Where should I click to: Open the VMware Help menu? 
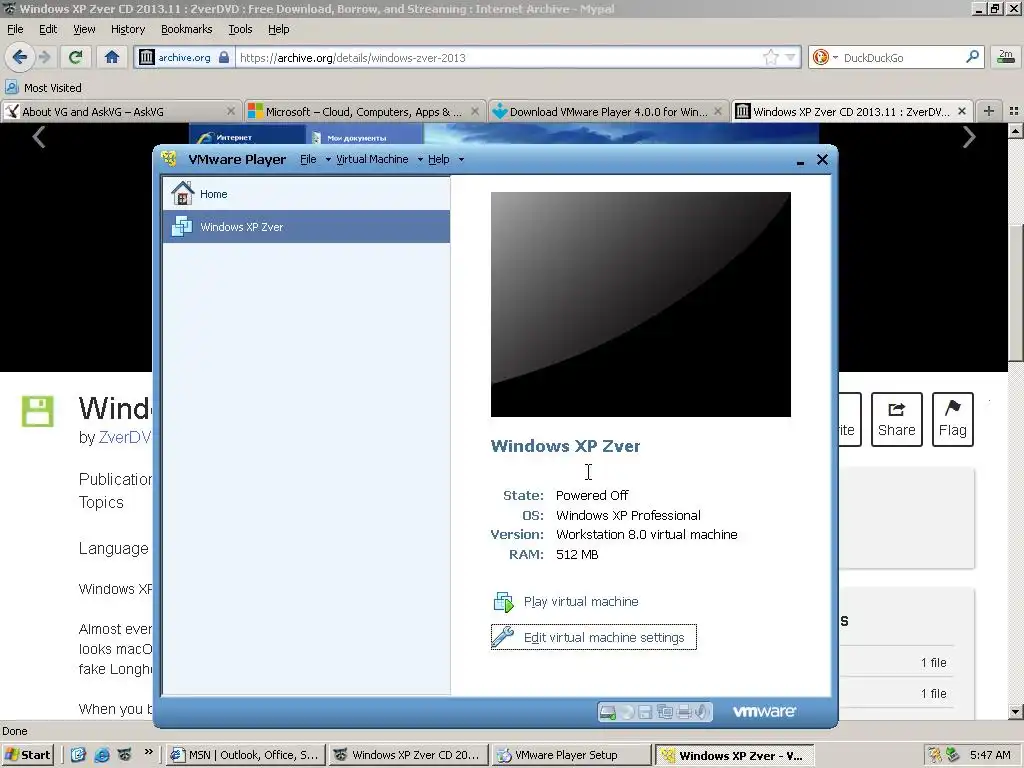point(438,159)
